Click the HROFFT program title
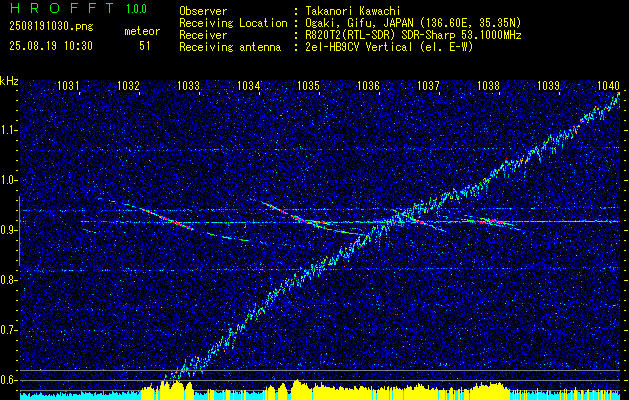Screen dimensions: 629x400 (x=62, y=8)
